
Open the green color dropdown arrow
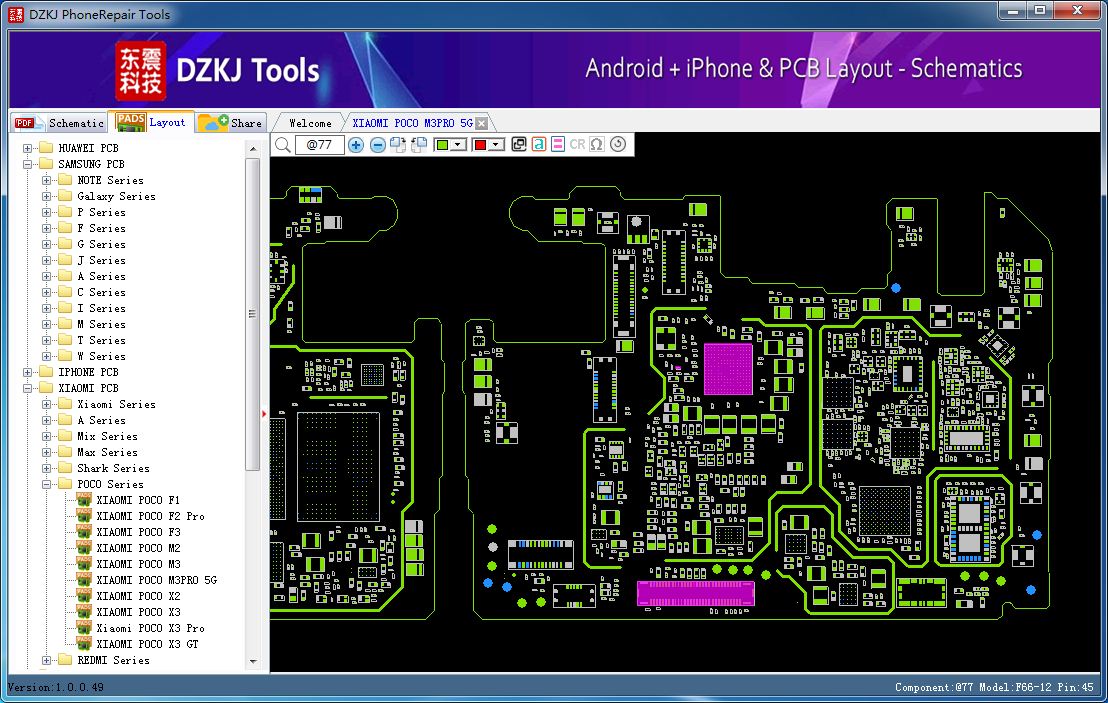point(459,145)
